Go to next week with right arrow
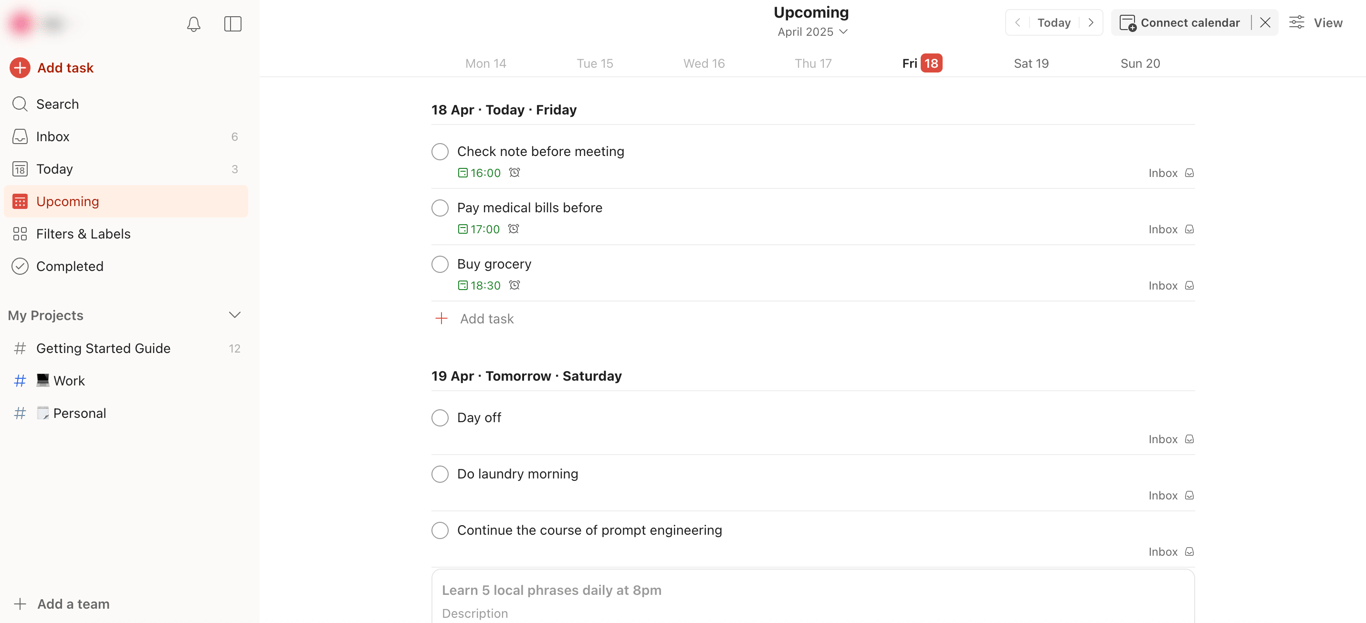Viewport: 1366px width, 623px height. (x=1091, y=23)
